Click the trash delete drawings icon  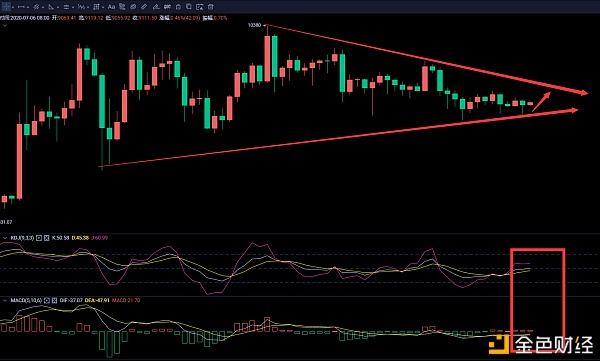click(210, 7)
